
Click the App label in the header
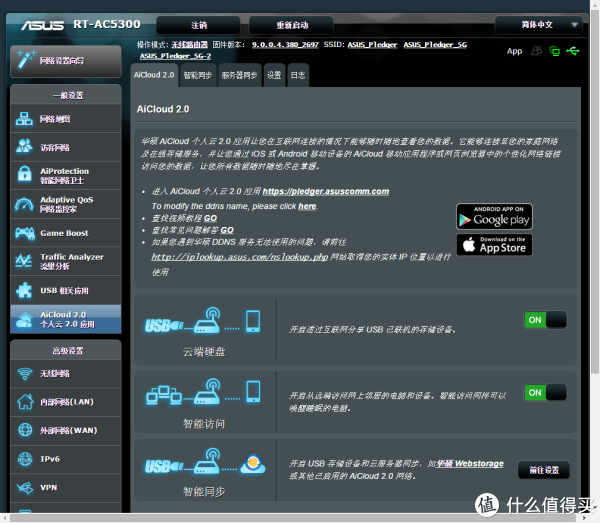click(x=514, y=51)
